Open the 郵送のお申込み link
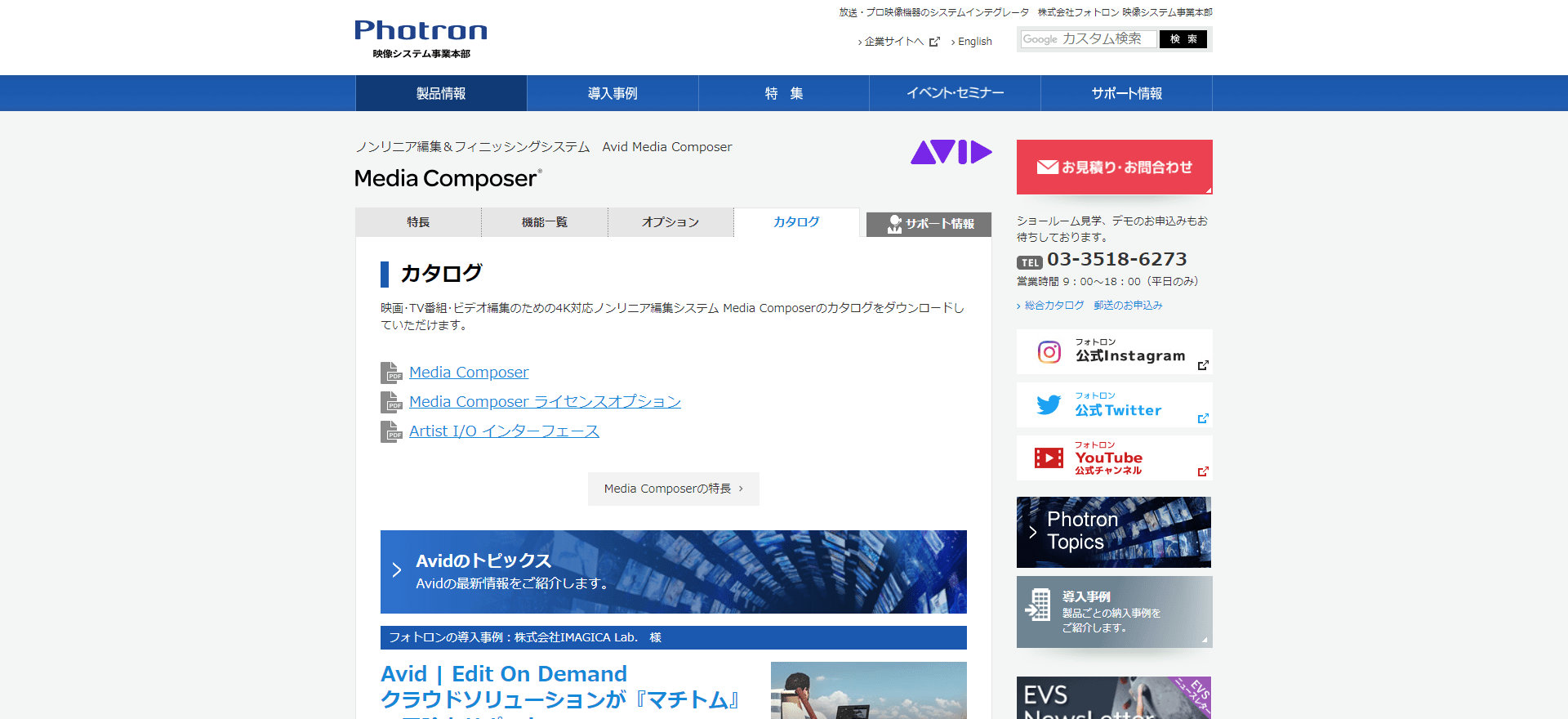This screenshot has height=719, width=1568. (1128, 305)
